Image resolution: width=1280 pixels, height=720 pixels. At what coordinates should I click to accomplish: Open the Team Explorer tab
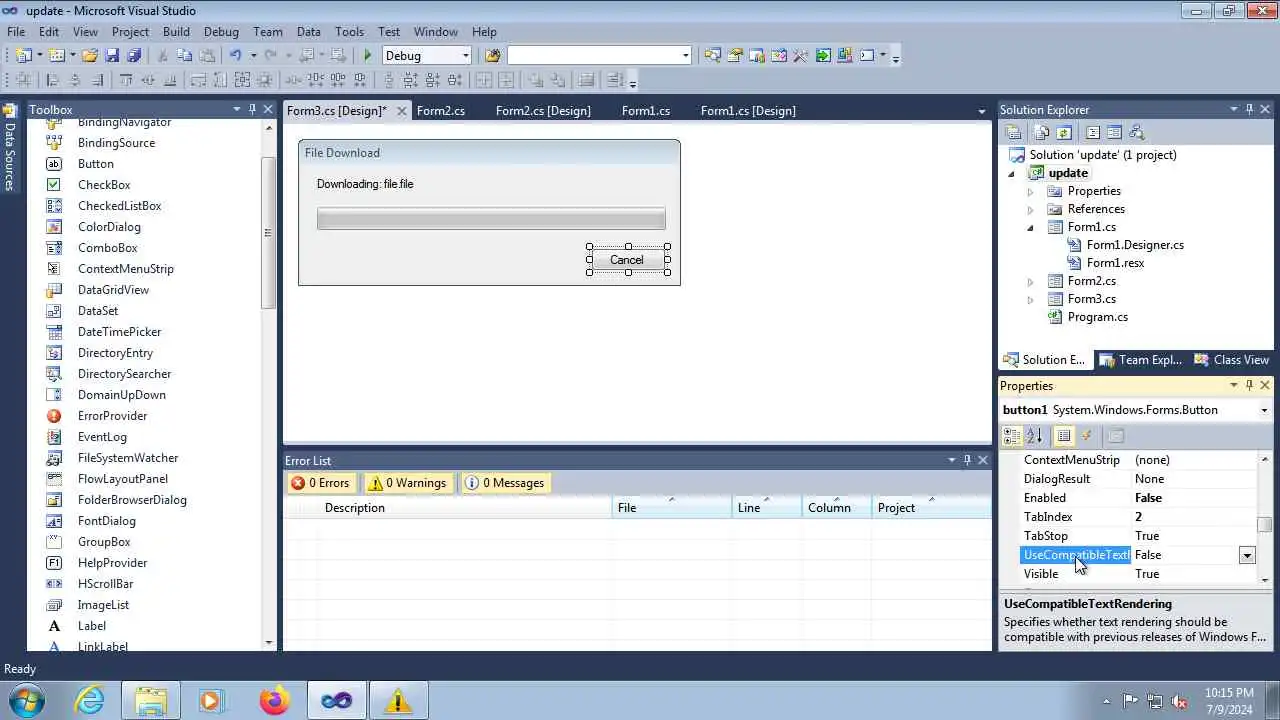pyautogui.click(x=1141, y=360)
